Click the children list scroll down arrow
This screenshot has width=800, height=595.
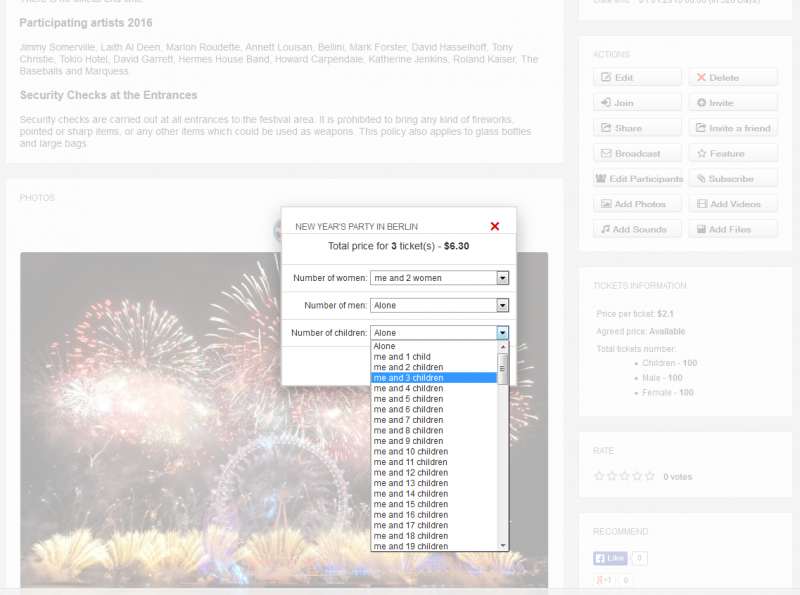(503, 546)
